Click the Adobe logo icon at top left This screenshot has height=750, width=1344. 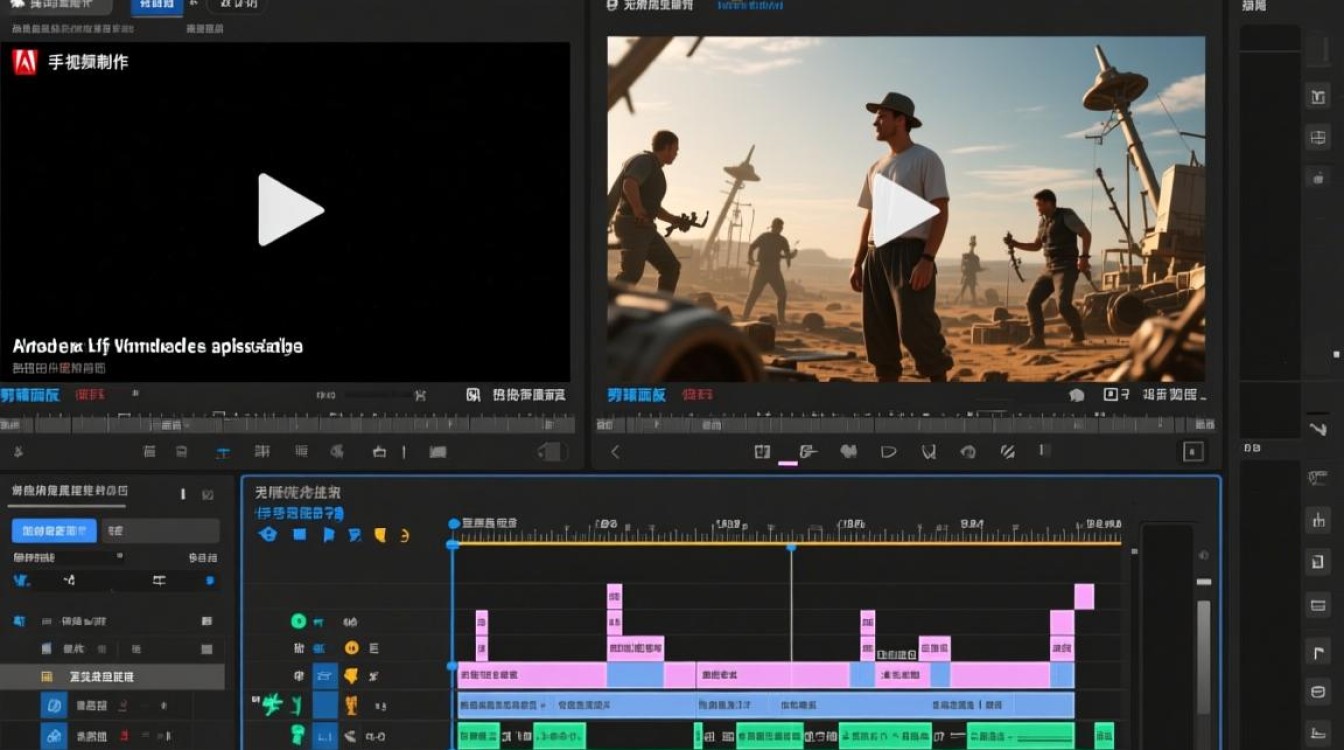(x=25, y=62)
